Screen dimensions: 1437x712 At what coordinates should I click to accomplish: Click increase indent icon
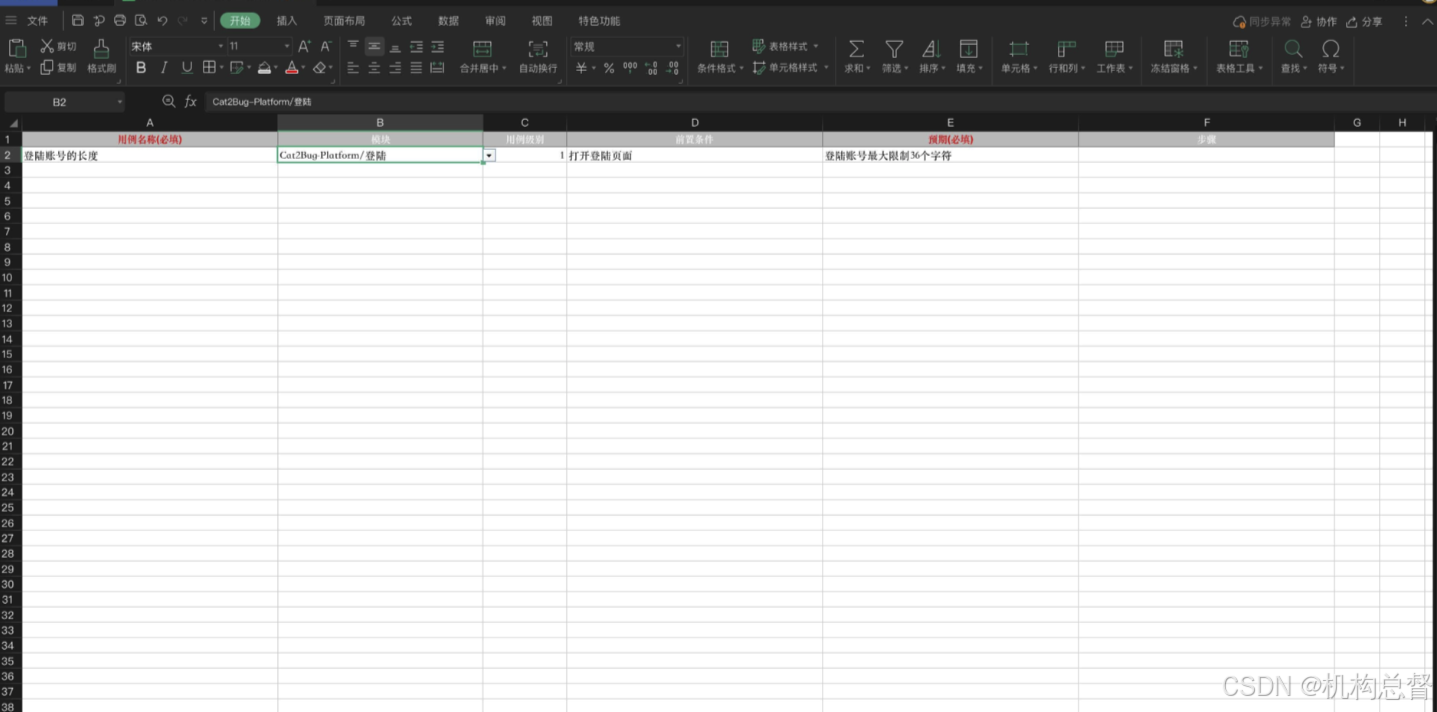click(x=437, y=46)
